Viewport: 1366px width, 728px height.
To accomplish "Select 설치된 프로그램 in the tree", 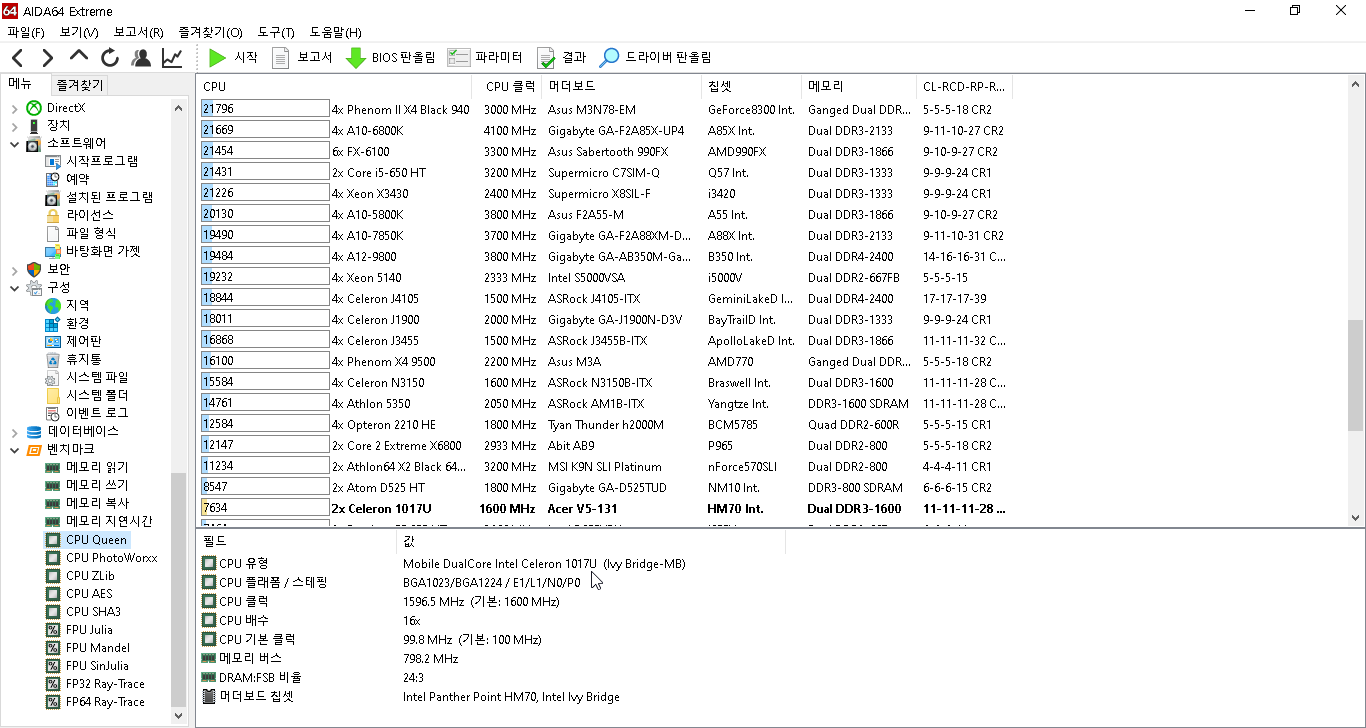I will 110,197.
